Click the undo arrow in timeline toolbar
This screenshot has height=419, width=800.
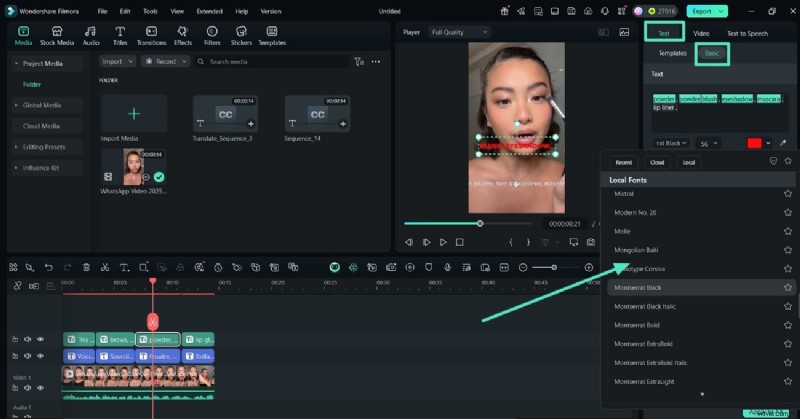48,267
